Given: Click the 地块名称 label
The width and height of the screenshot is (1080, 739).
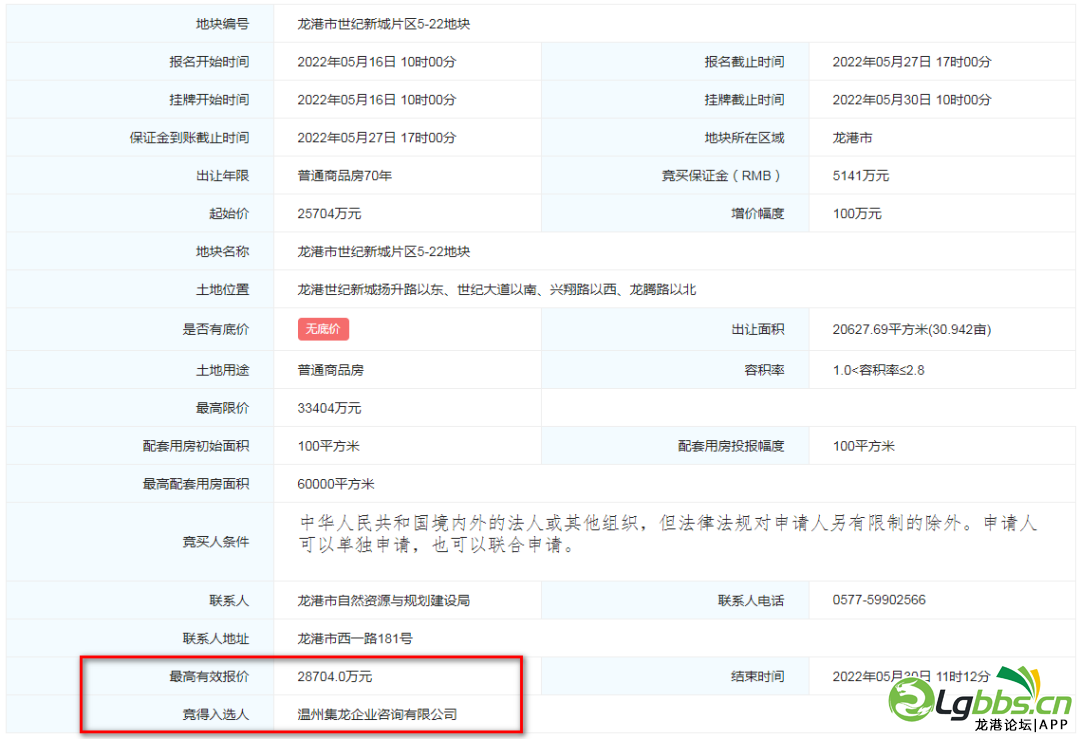Looking at the screenshot, I should [222, 251].
